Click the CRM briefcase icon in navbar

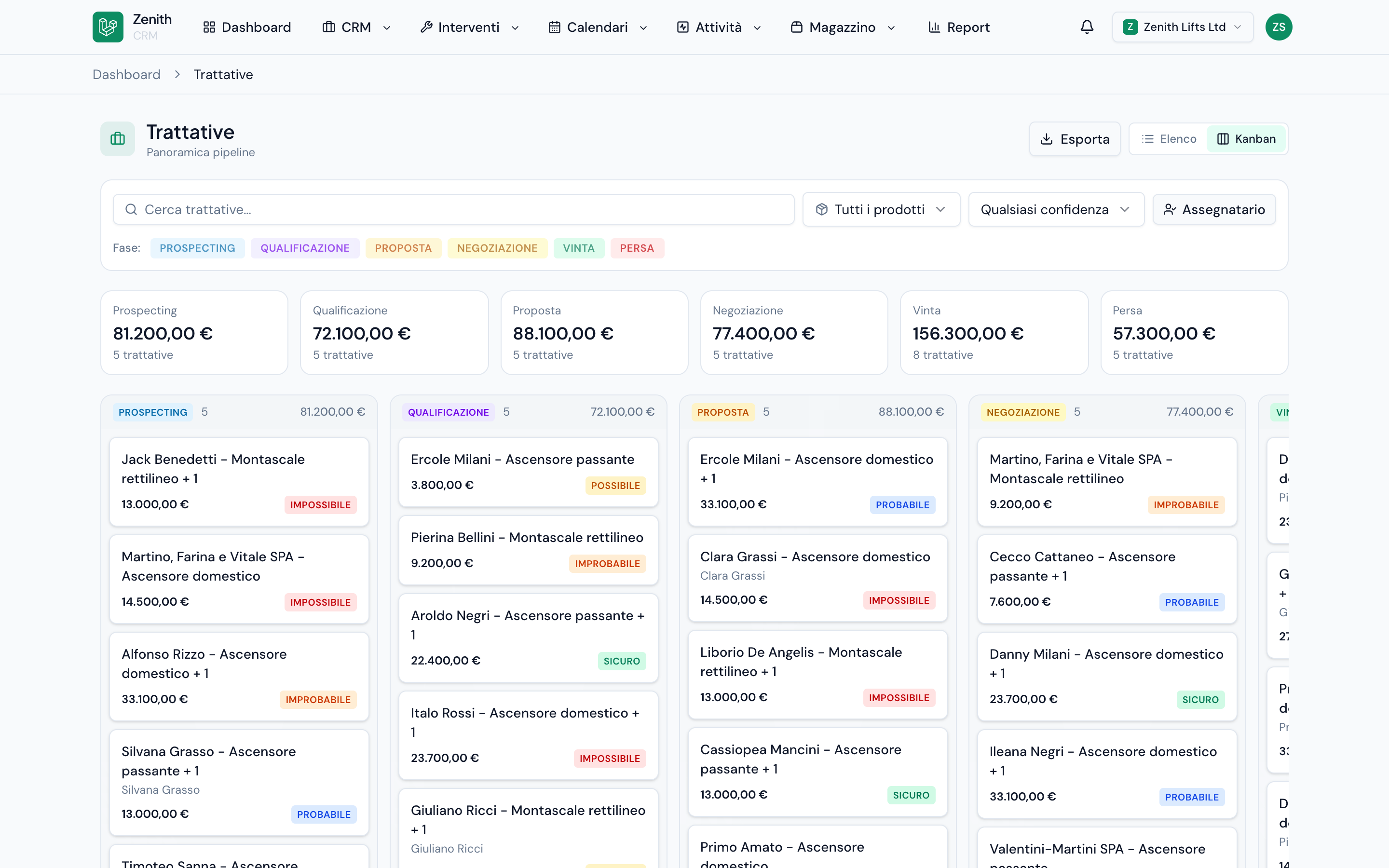tap(328, 27)
